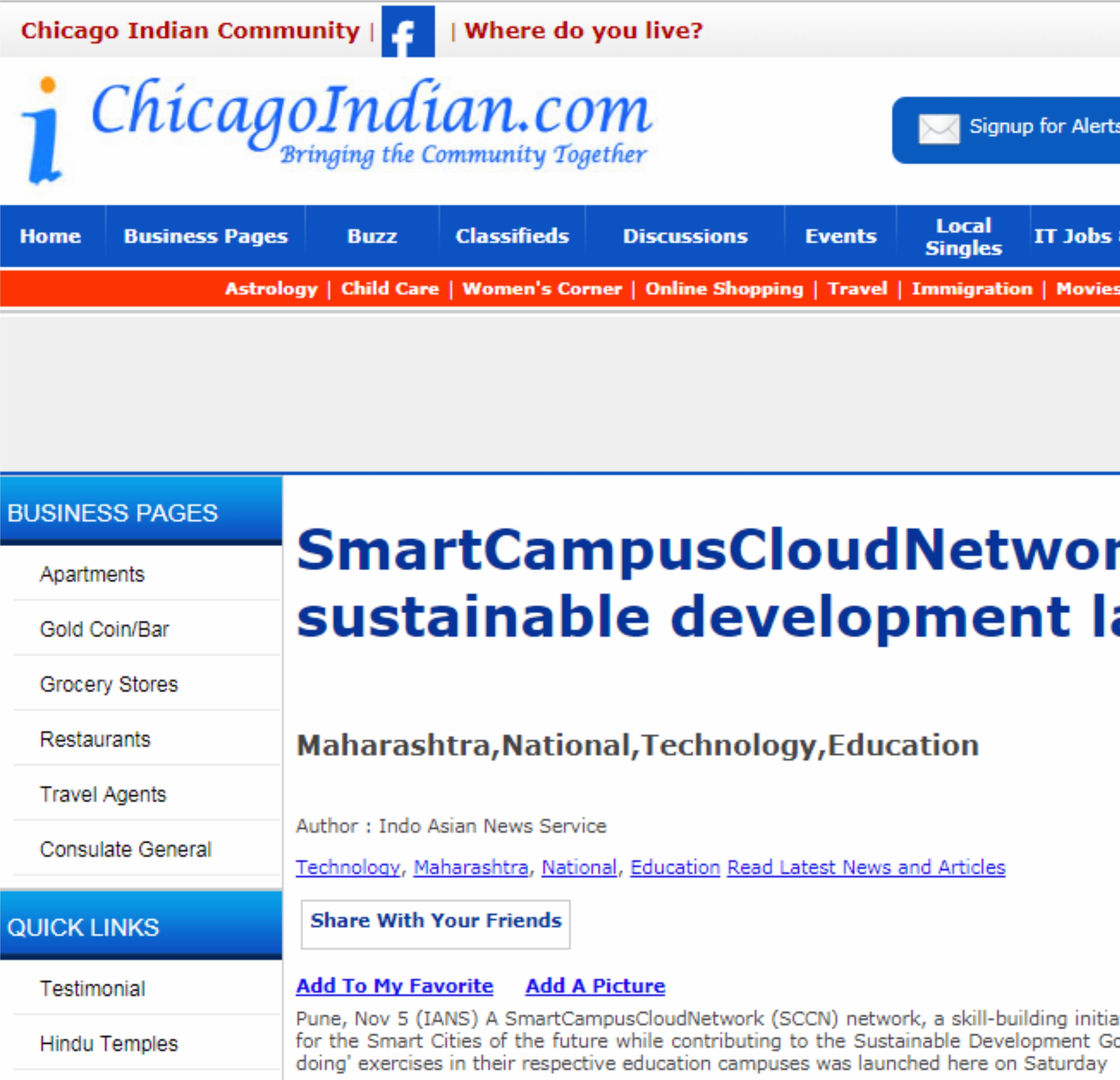The width and height of the screenshot is (1120, 1080).
Task: Go to the Classifieds section
Action: point(512,236)
